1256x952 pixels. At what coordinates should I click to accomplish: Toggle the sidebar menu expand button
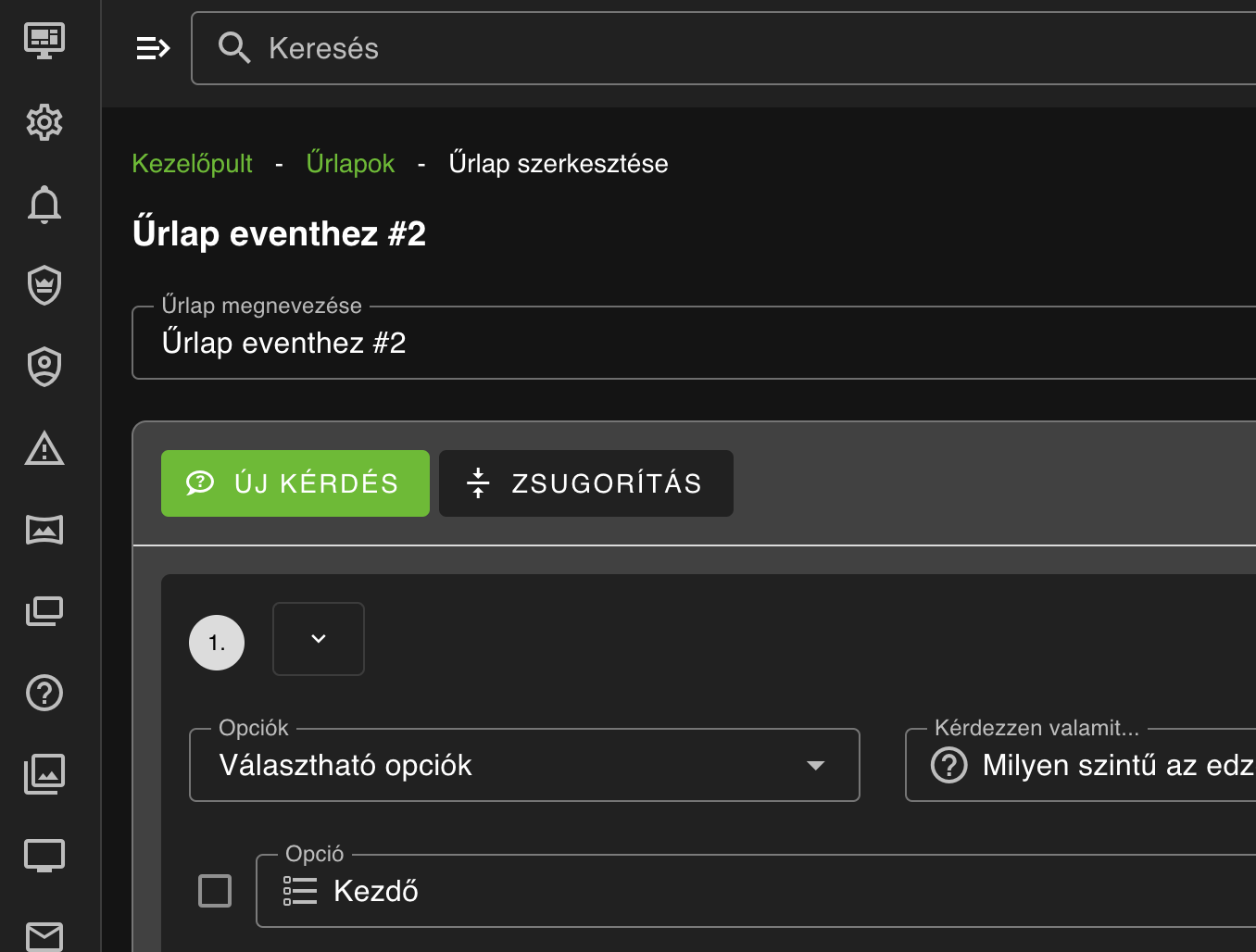(x=153, y=48)
